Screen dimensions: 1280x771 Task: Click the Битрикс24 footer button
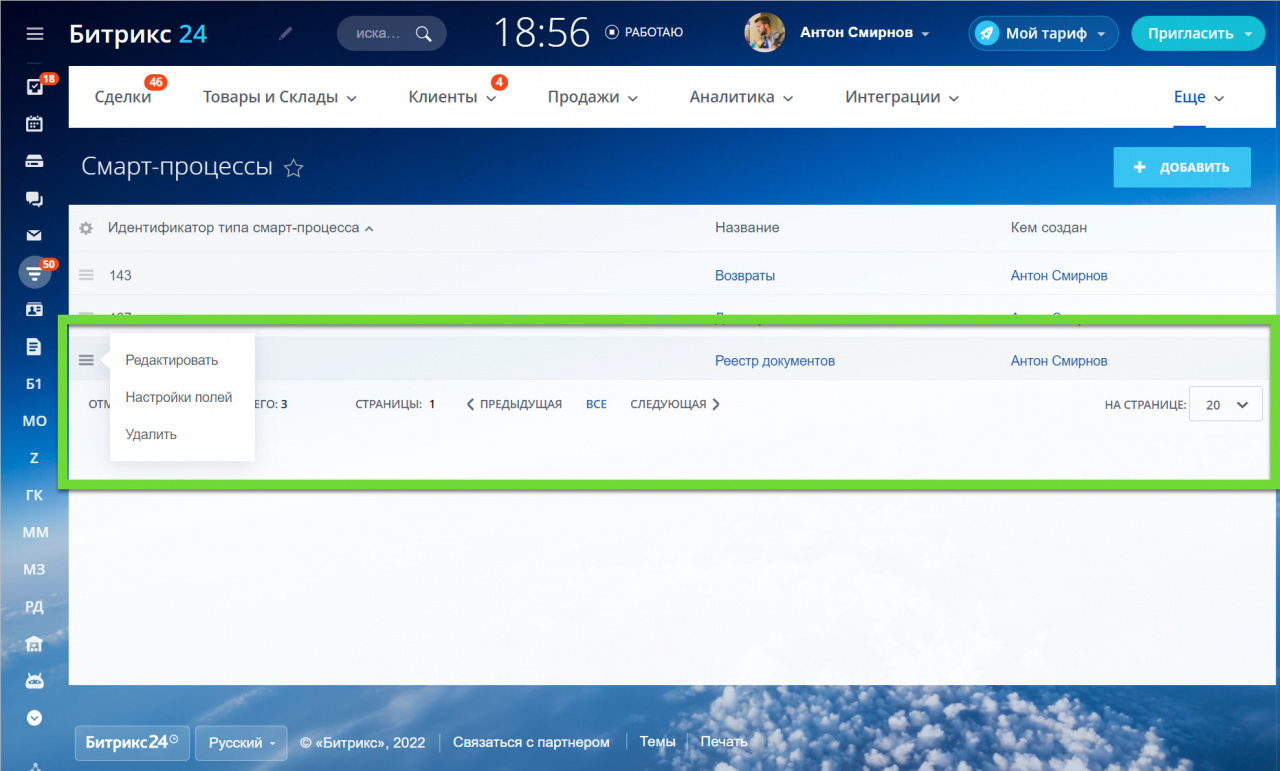(x=132, y=743)
